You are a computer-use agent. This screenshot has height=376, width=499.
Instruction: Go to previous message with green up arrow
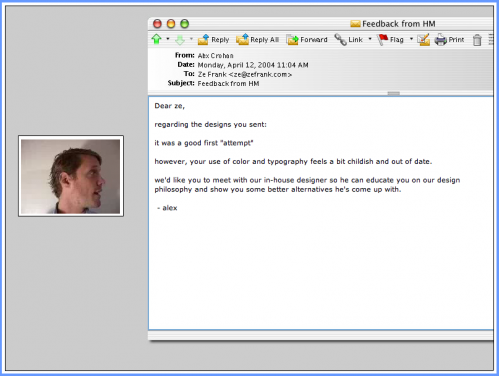point(157,39)
